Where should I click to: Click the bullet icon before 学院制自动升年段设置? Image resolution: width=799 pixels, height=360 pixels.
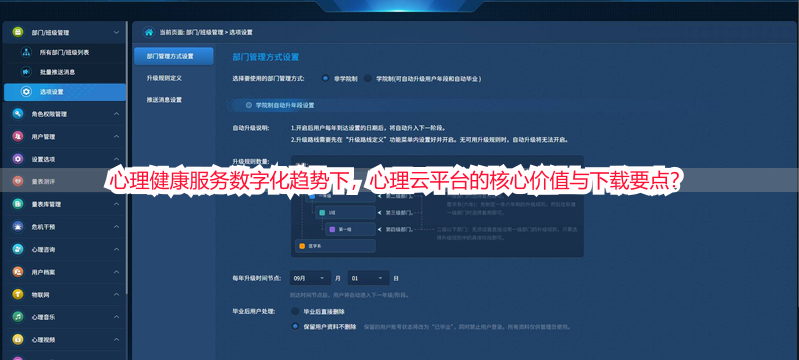(x=249, y=105)
